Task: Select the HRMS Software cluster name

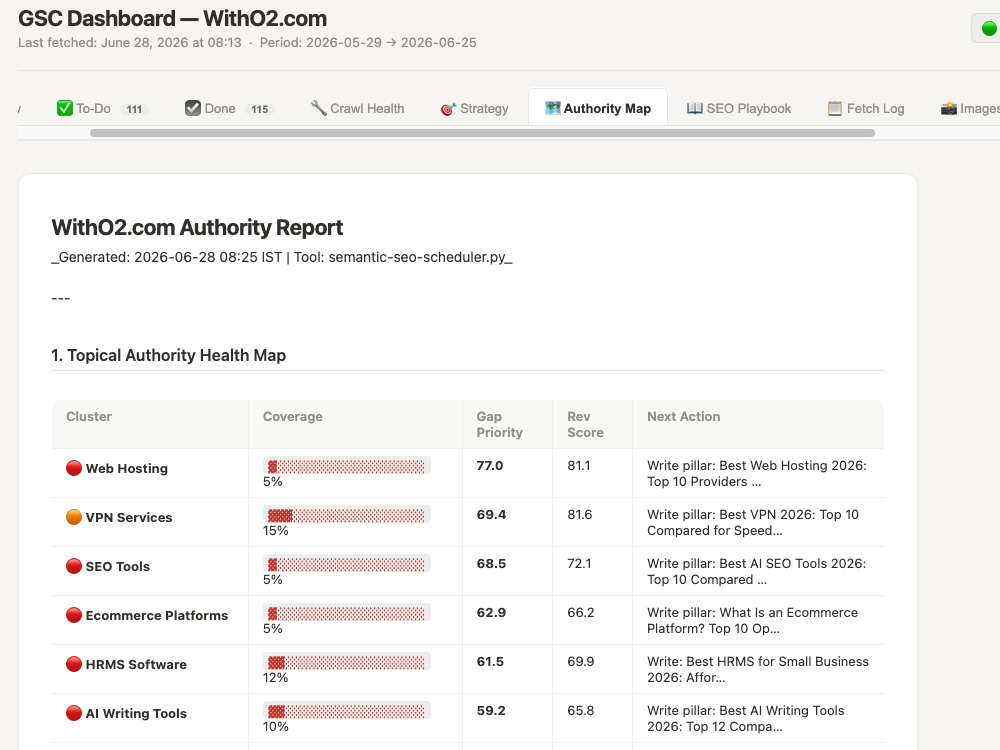Action: (x=136, y=665)
